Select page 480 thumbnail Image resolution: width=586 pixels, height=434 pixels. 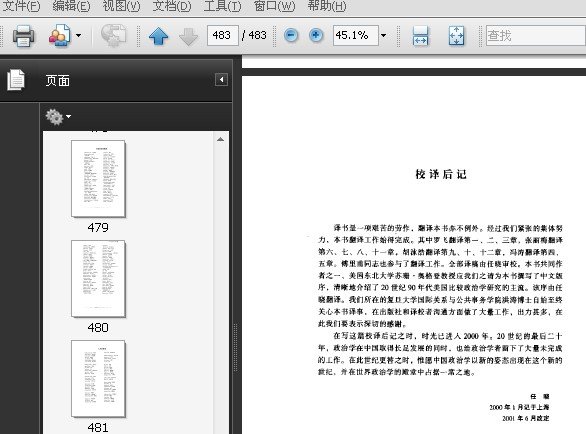(x=98, y=279)
